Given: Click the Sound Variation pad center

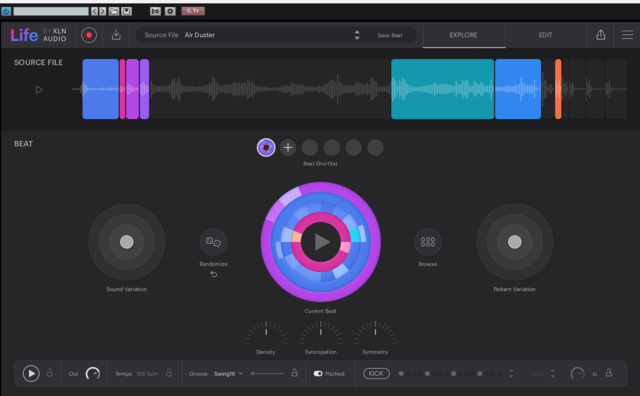Looking at the screenshot, I should pyautogui.click(x=127, y=242).
